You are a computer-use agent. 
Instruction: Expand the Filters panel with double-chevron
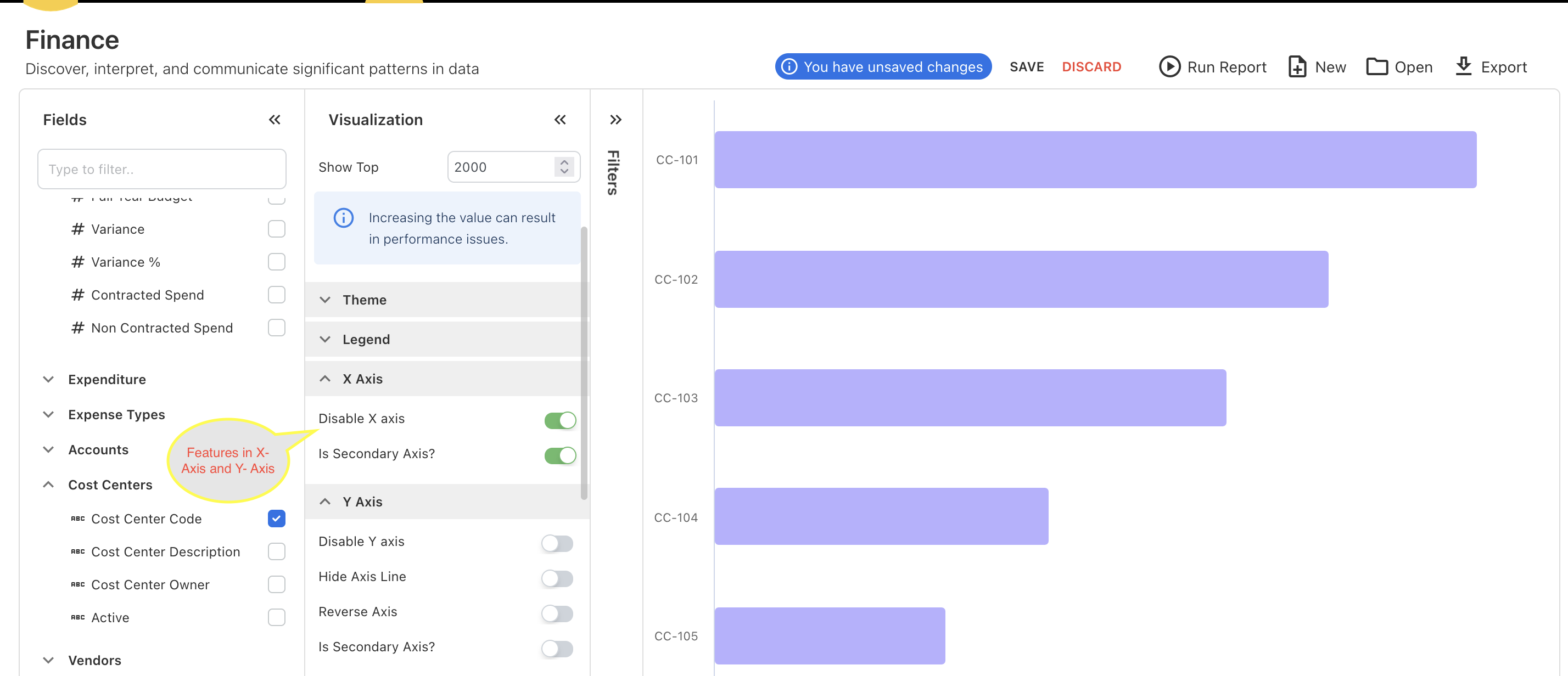(615, 120)
